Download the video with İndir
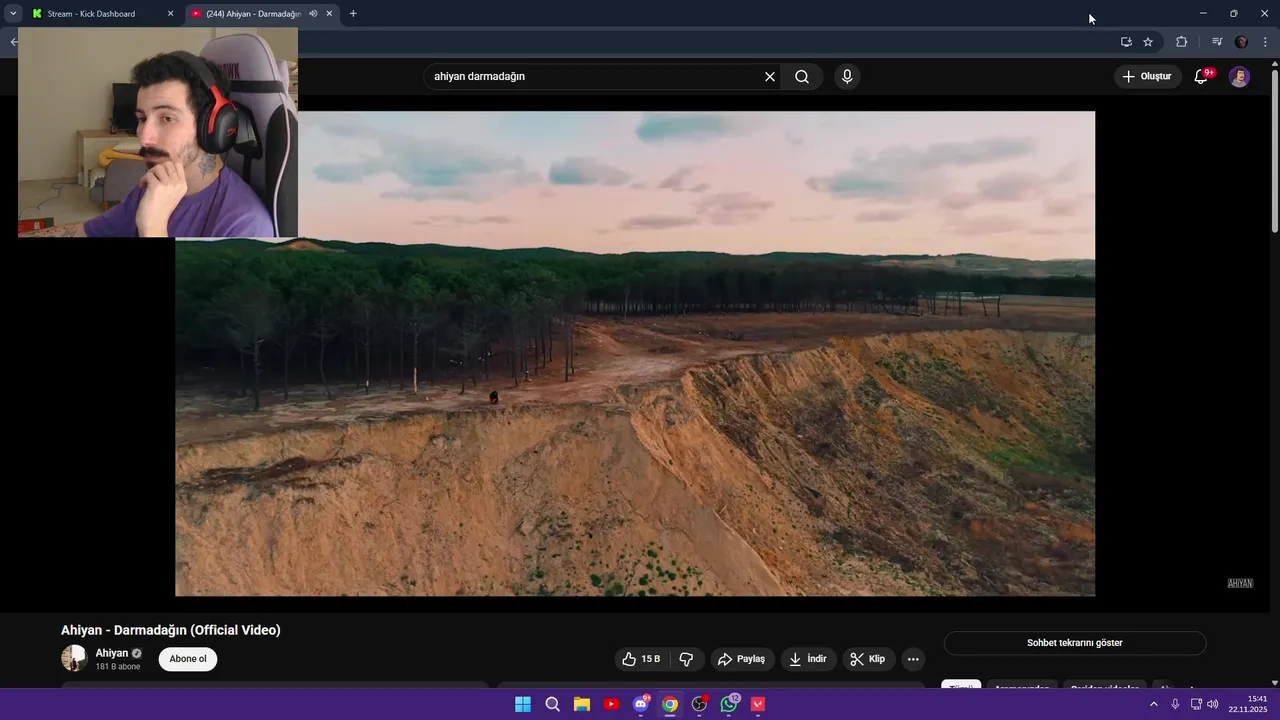Image resolution: width=1280 pixels, height=720 pixels. pos(808,659)
